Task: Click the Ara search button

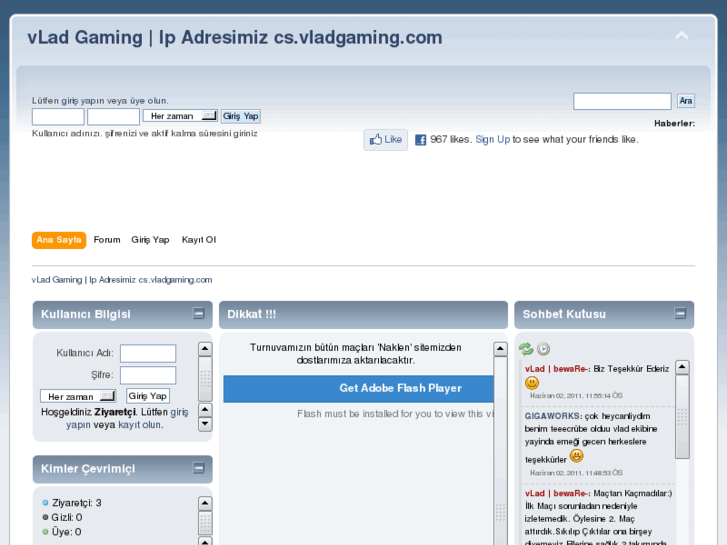Action: pos(686,101)
